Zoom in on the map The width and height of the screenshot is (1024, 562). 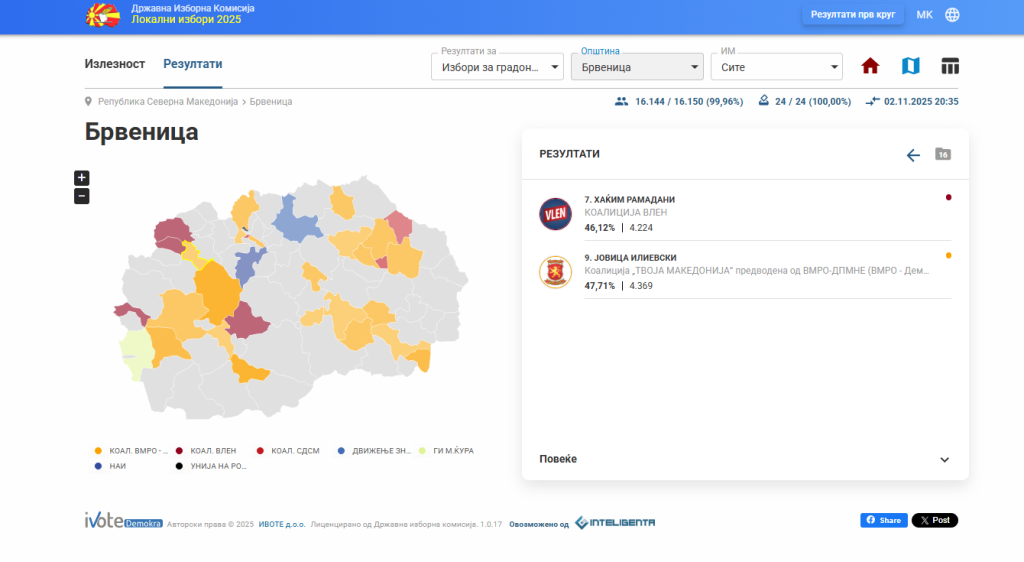point(82,178)
